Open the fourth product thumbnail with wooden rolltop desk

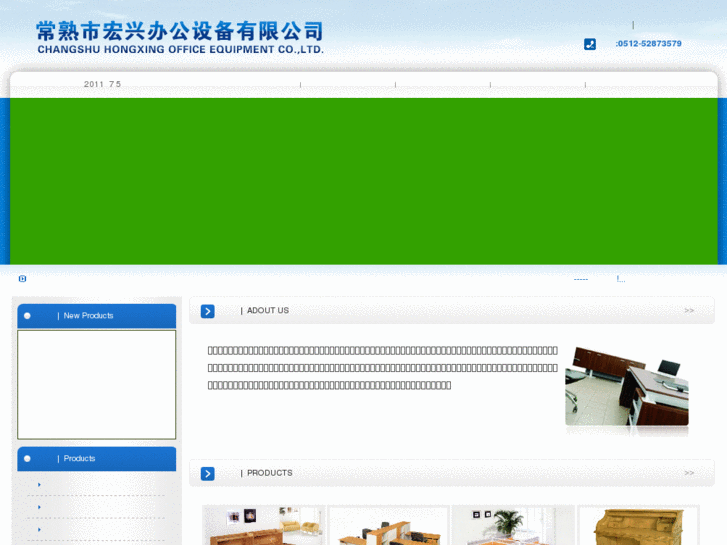pyautogui.click(x=638, y=525)
